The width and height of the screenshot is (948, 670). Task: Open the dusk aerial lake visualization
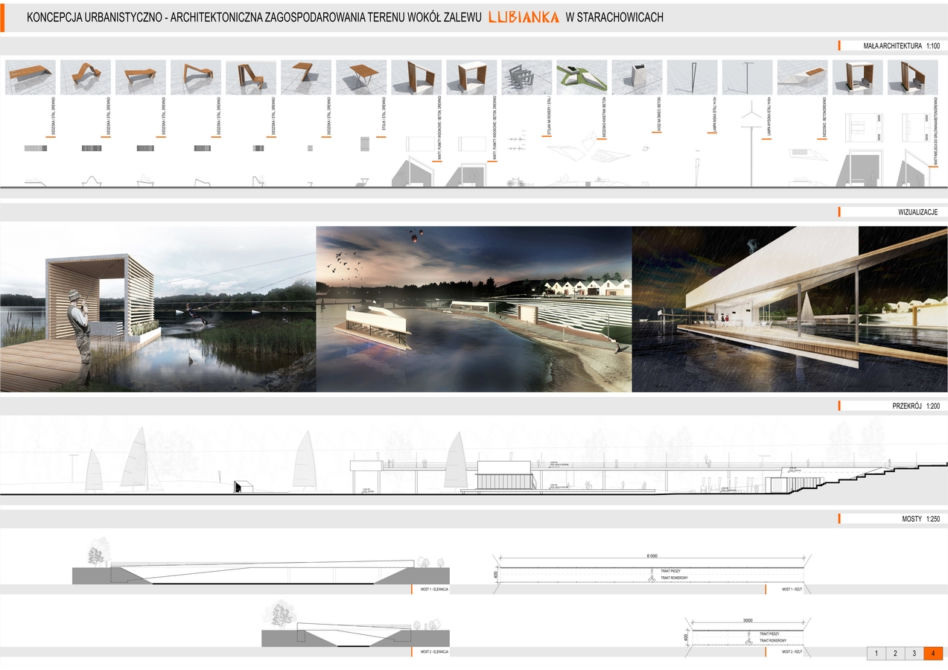[474, 309]
